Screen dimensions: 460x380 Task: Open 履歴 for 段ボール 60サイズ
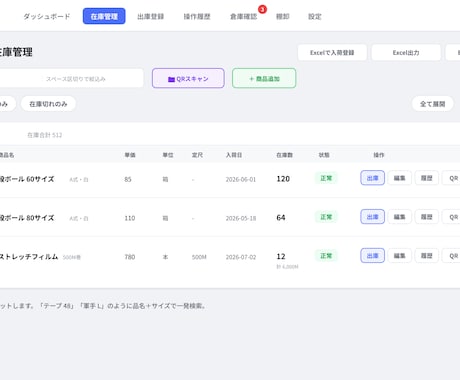pyautogui.click(x=427, y=178)
